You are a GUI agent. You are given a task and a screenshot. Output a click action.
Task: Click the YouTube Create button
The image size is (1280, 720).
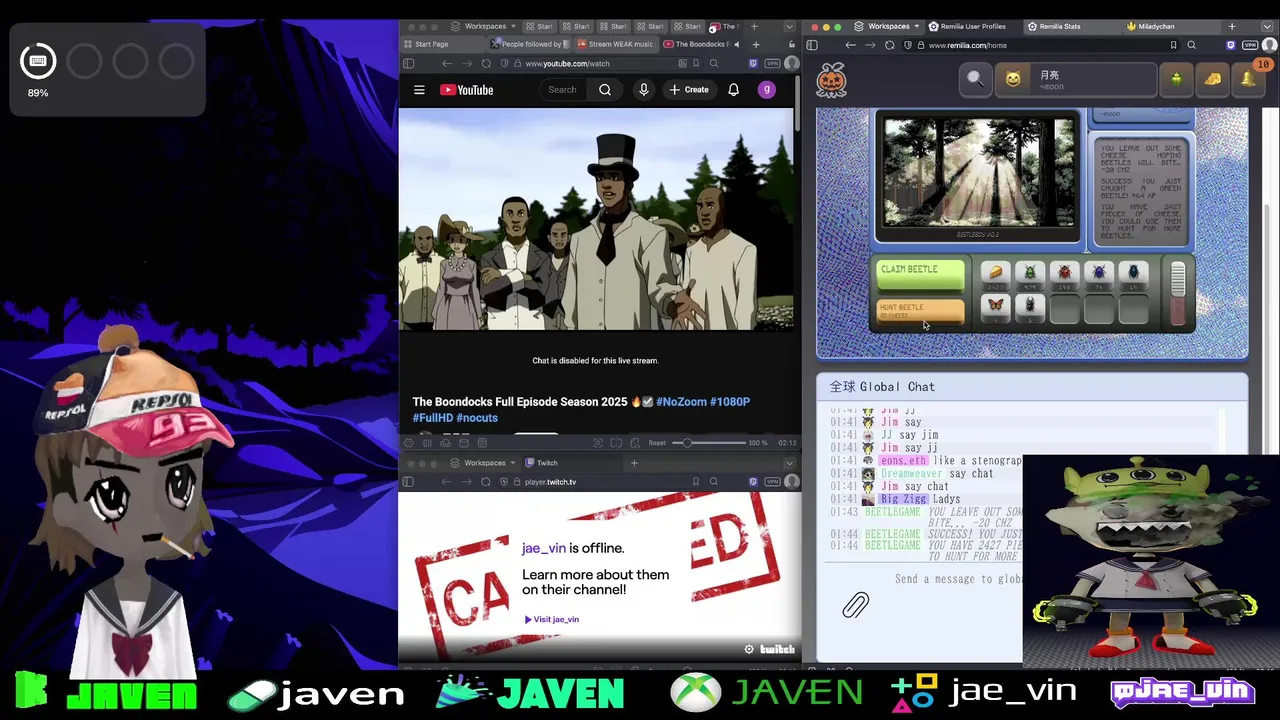point(688,90)
